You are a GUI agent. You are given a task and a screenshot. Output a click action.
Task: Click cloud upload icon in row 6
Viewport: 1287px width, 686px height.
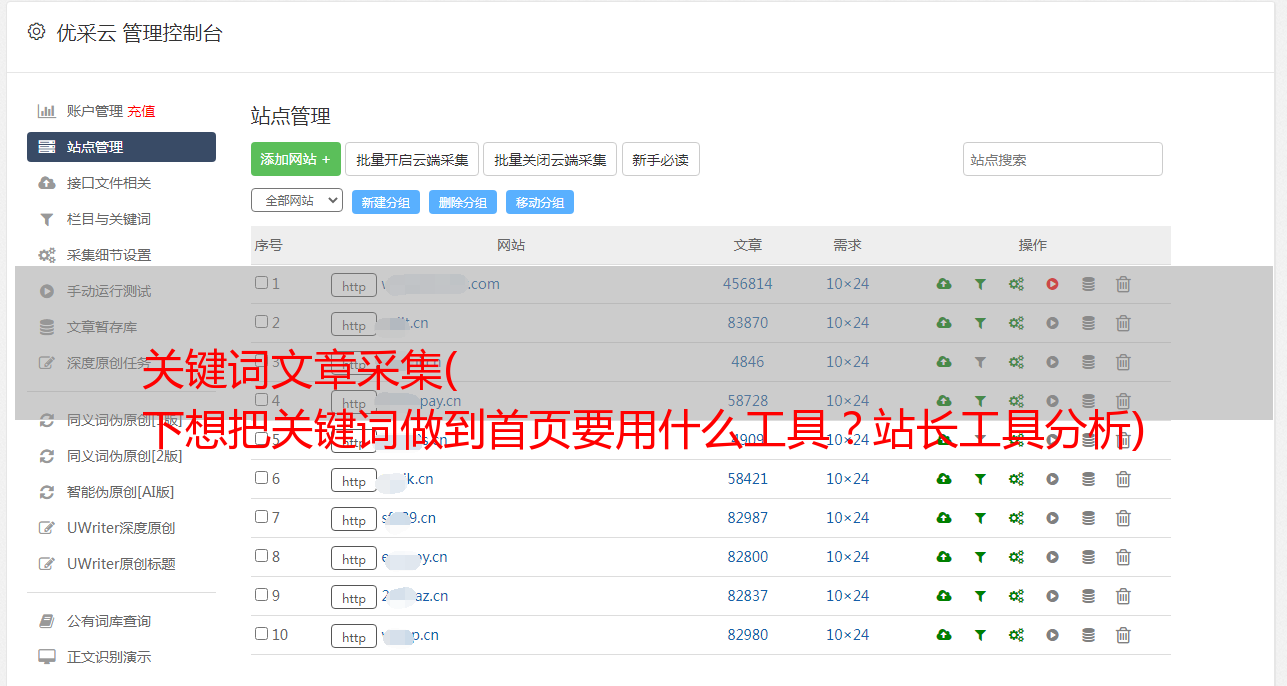944,479
